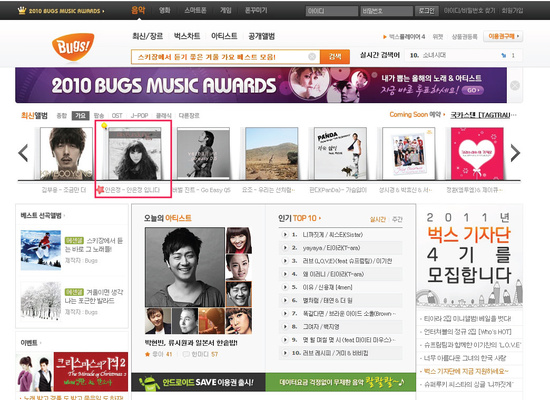The width and height of the screenshot is (550, 400).
Task: Select the J-POP album genre tab
Action: [139, 115]
